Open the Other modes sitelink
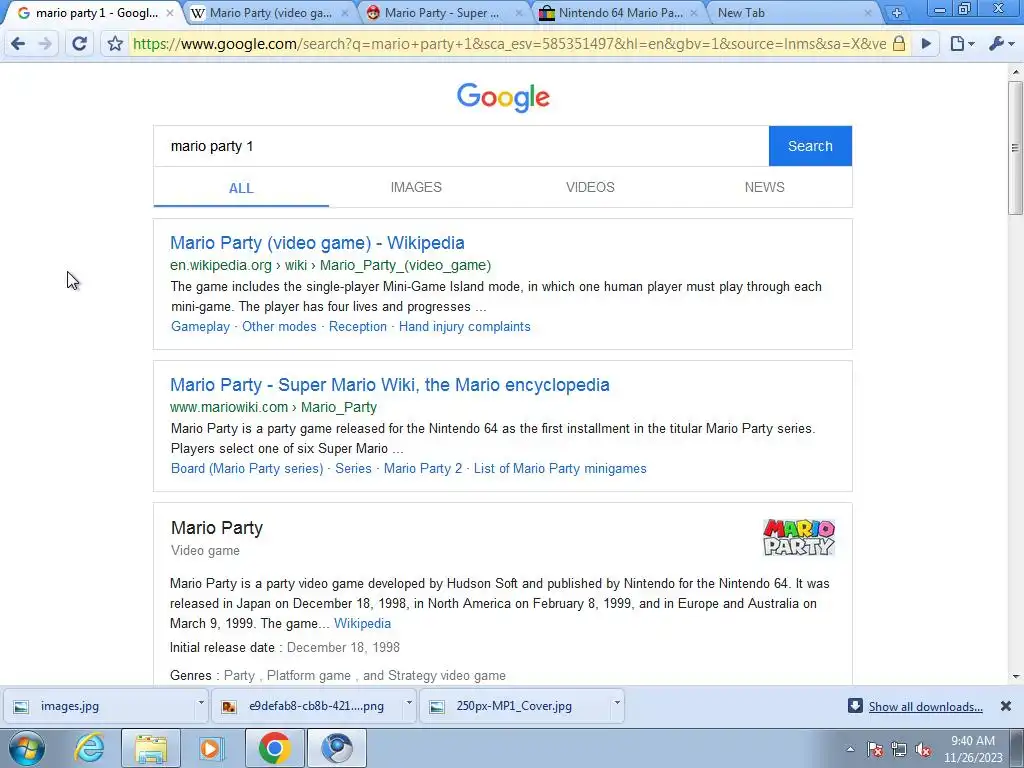This screenshot has width=1024, height=768. (280, 327)
